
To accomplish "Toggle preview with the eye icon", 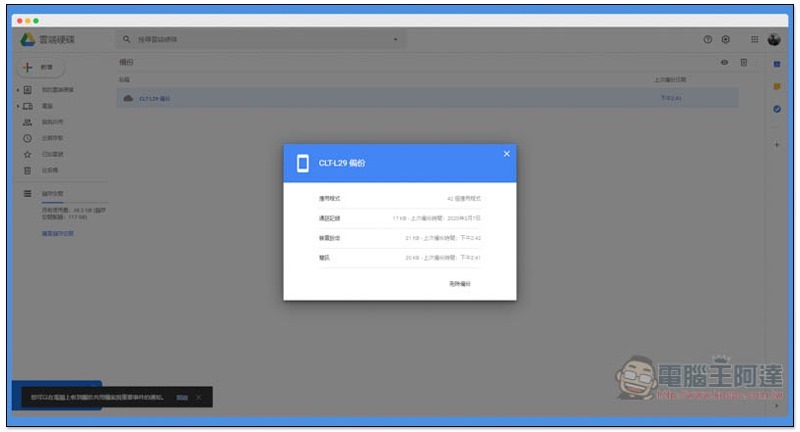I will point(724,63).
